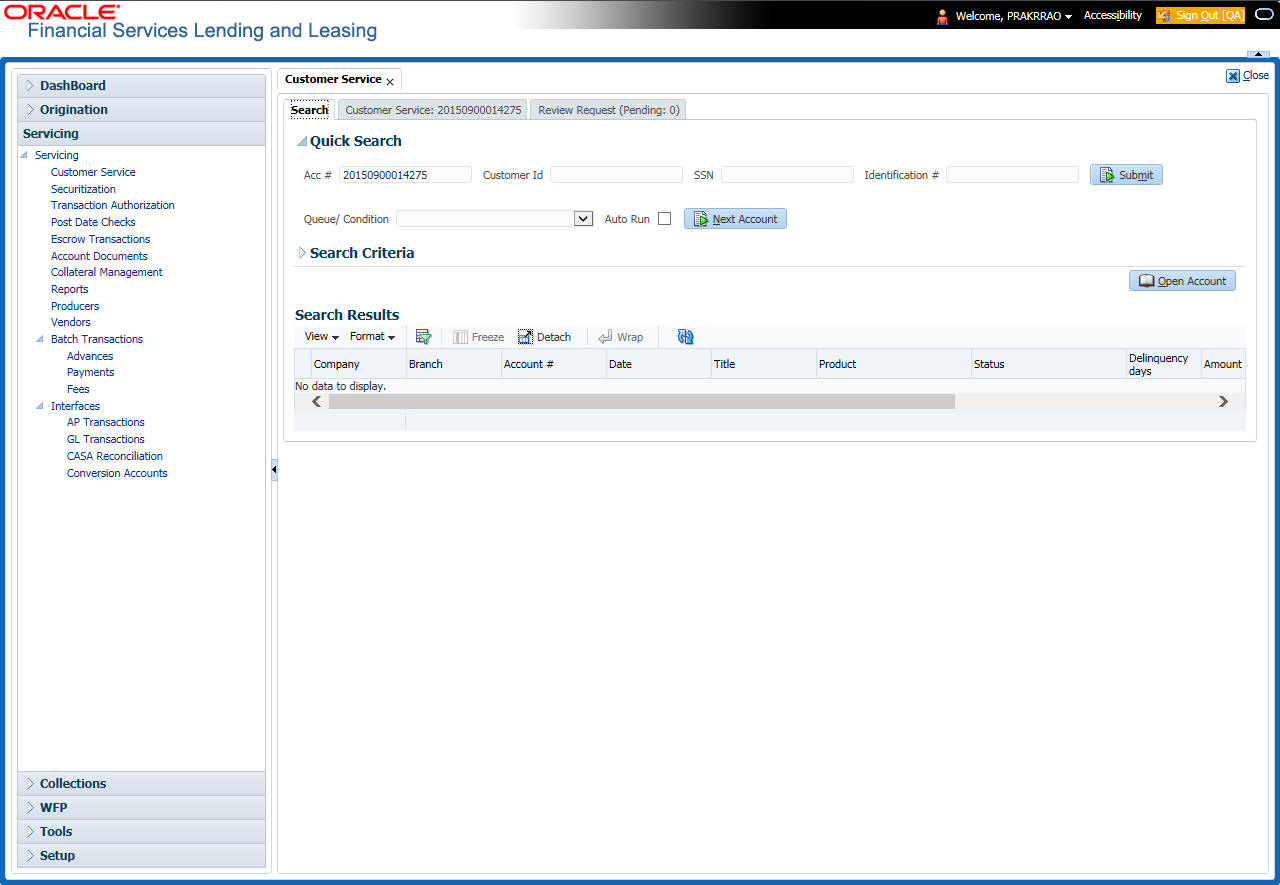Click the Open Account button

coord(1182,281)
